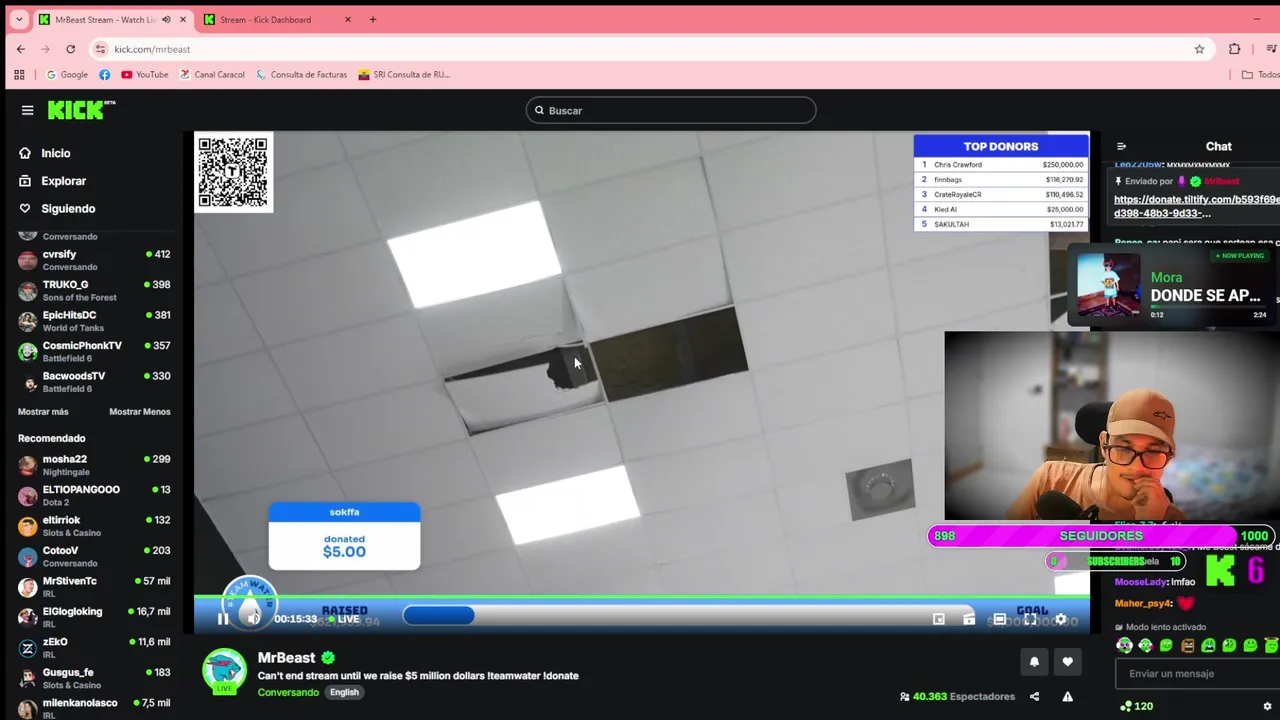This screenshot has width=1280, height=720.
Task: Mute the MrBeast tab via speaker icon
Action: click(x=166, y=19)
